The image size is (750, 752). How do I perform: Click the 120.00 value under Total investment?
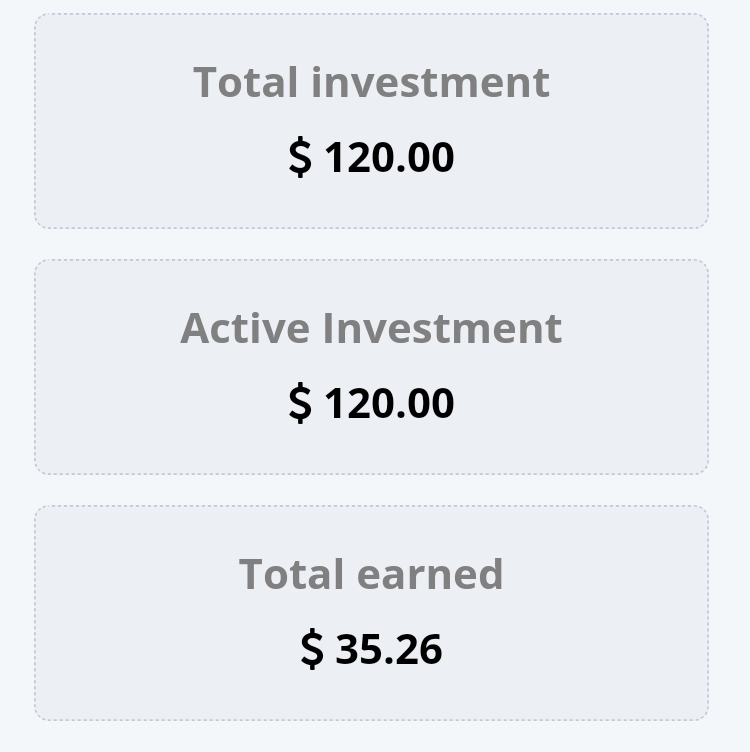[389, 158]
